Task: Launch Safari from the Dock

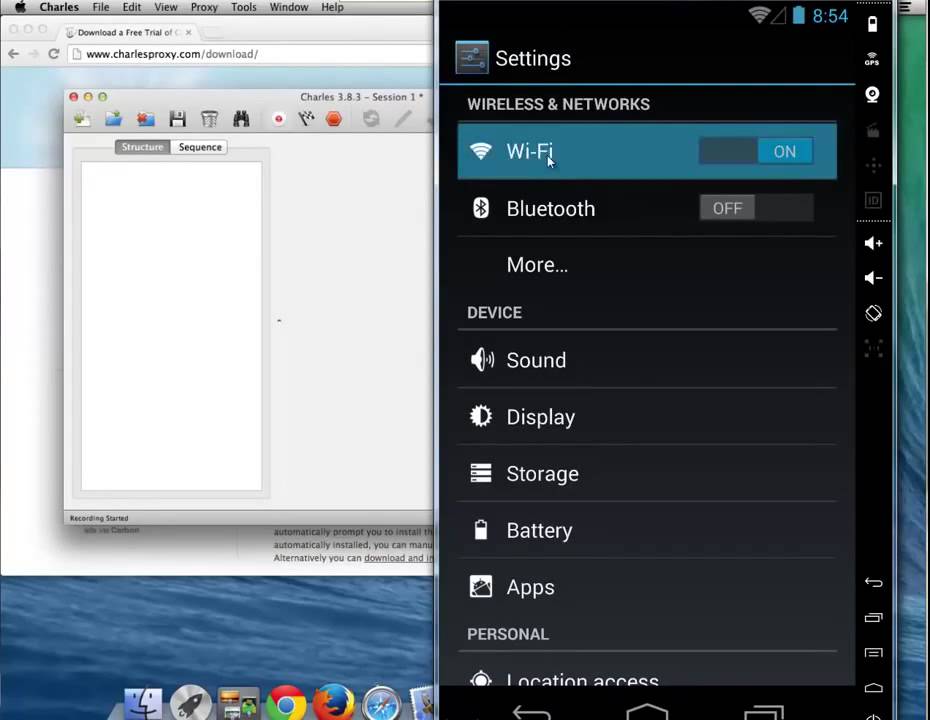Action: [381, 704]
